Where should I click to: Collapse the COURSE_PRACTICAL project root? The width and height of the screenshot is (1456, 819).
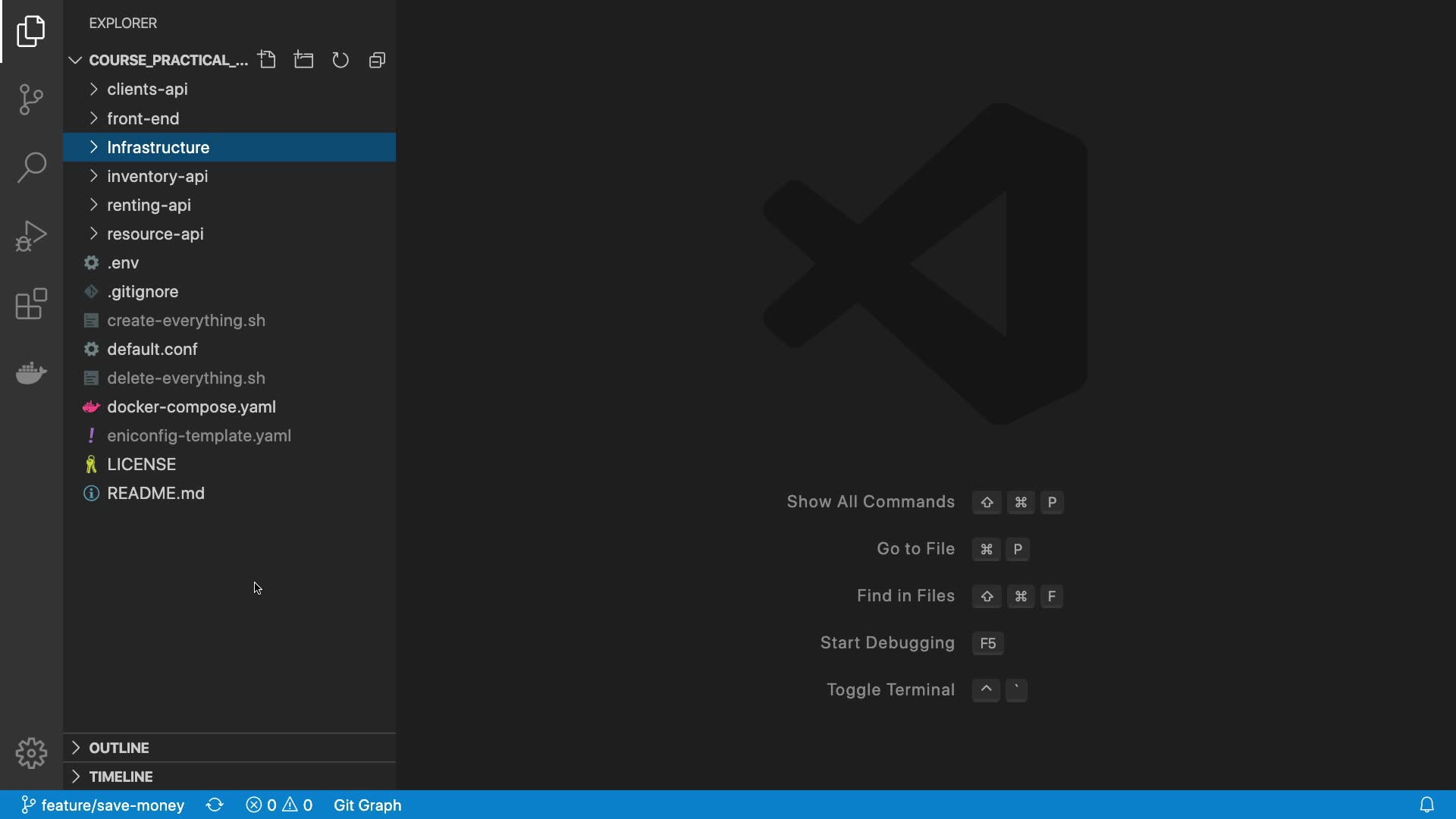click(75, 60)
